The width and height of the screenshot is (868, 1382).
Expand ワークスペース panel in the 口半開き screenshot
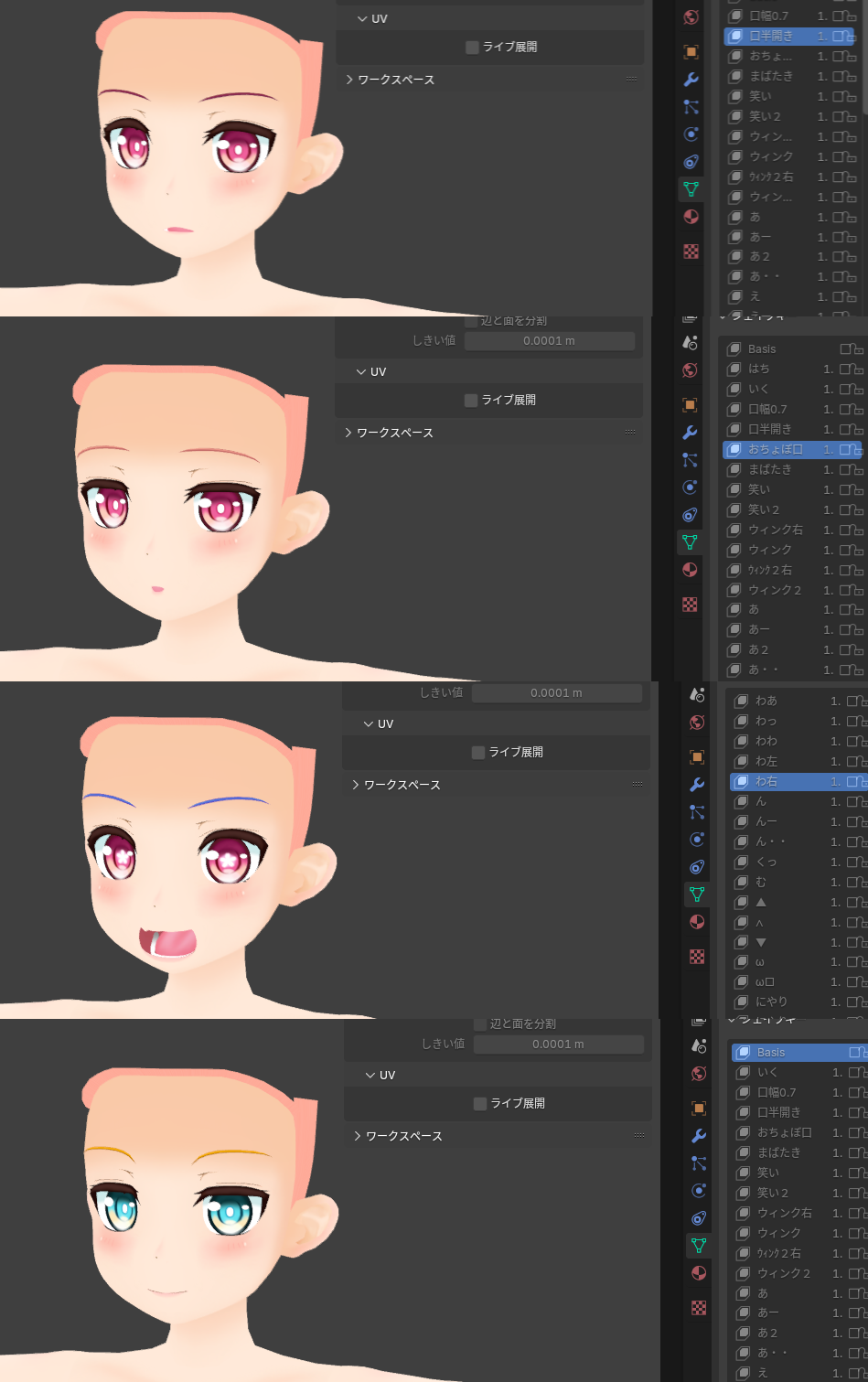(349, 80)
